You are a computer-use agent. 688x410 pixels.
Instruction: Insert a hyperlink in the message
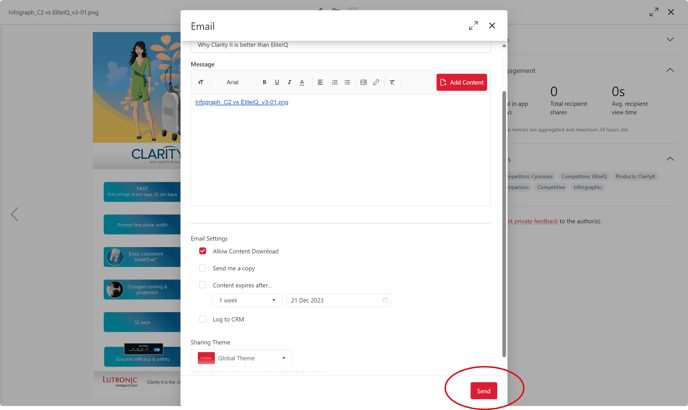[376, 82]
